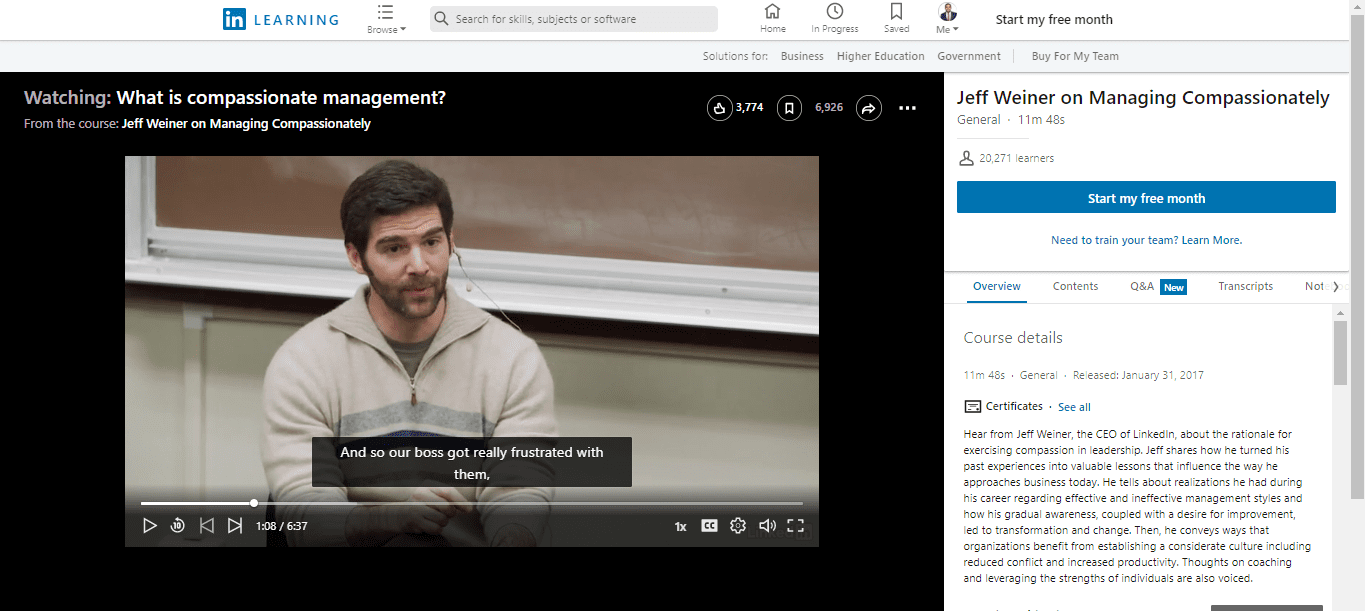Seek on the video progress bar
Screen dimensions: 1365x611
(x=472, y=503)
